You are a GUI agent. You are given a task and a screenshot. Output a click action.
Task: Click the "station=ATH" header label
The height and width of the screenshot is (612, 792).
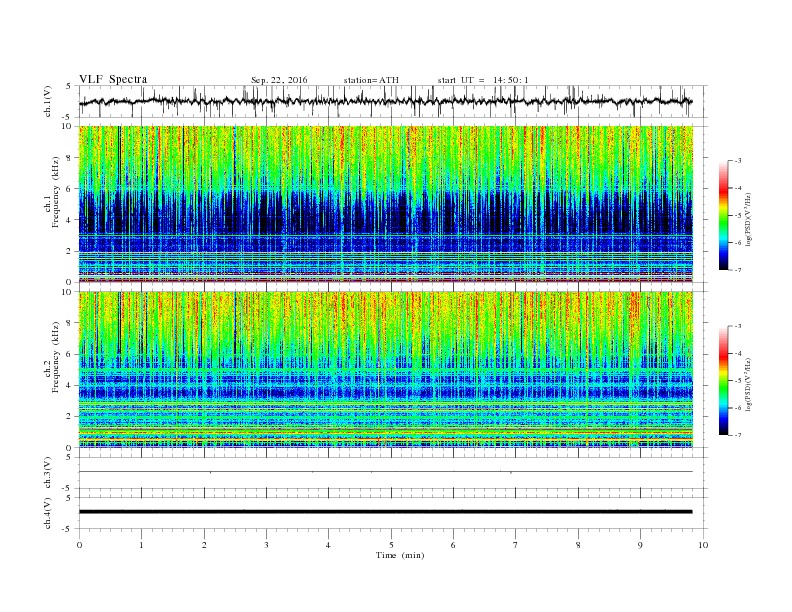tap(371, 80)
